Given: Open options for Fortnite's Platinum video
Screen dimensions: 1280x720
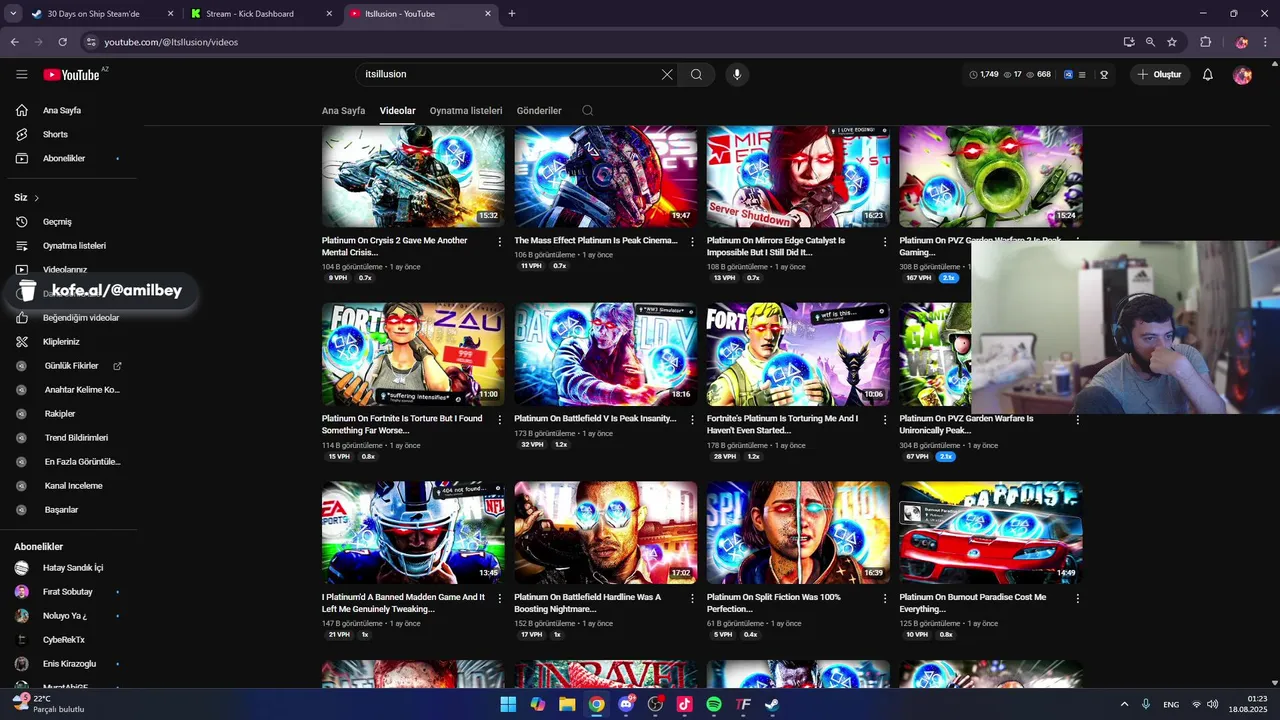Looking at the screenshot, I should [885, 419].
